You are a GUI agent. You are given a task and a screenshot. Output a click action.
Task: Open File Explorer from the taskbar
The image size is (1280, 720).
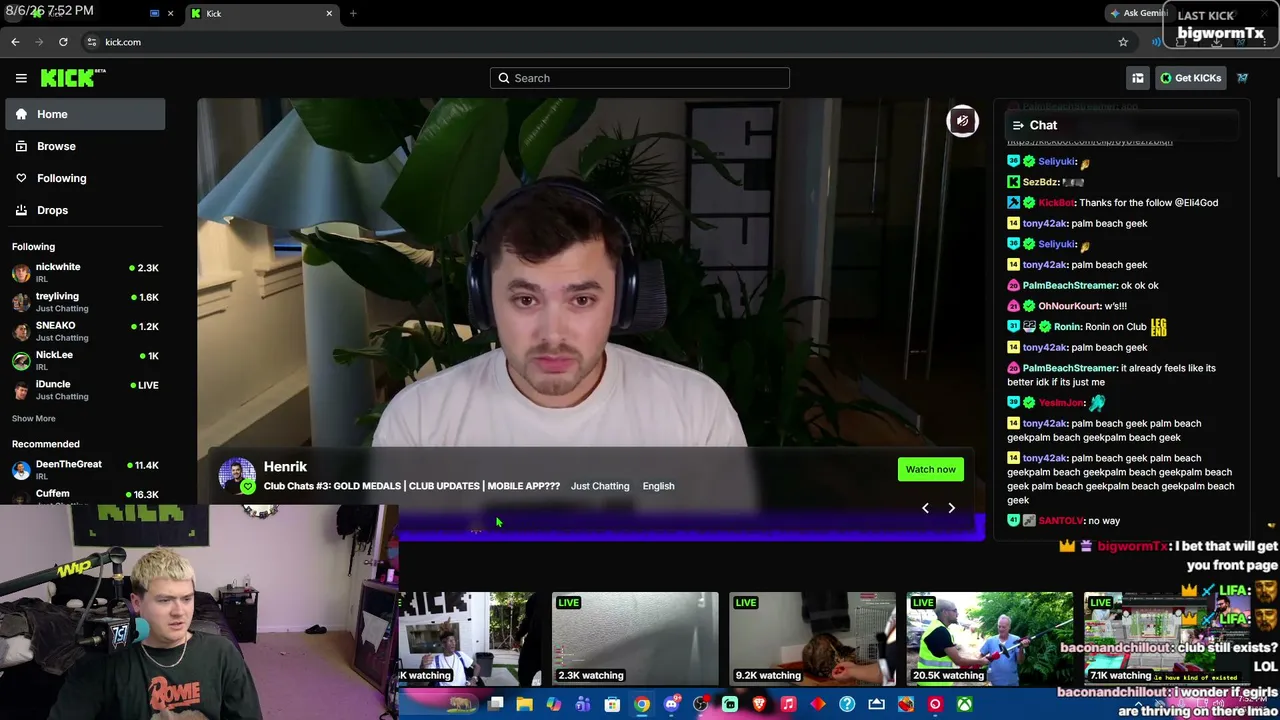click(524, 704)
